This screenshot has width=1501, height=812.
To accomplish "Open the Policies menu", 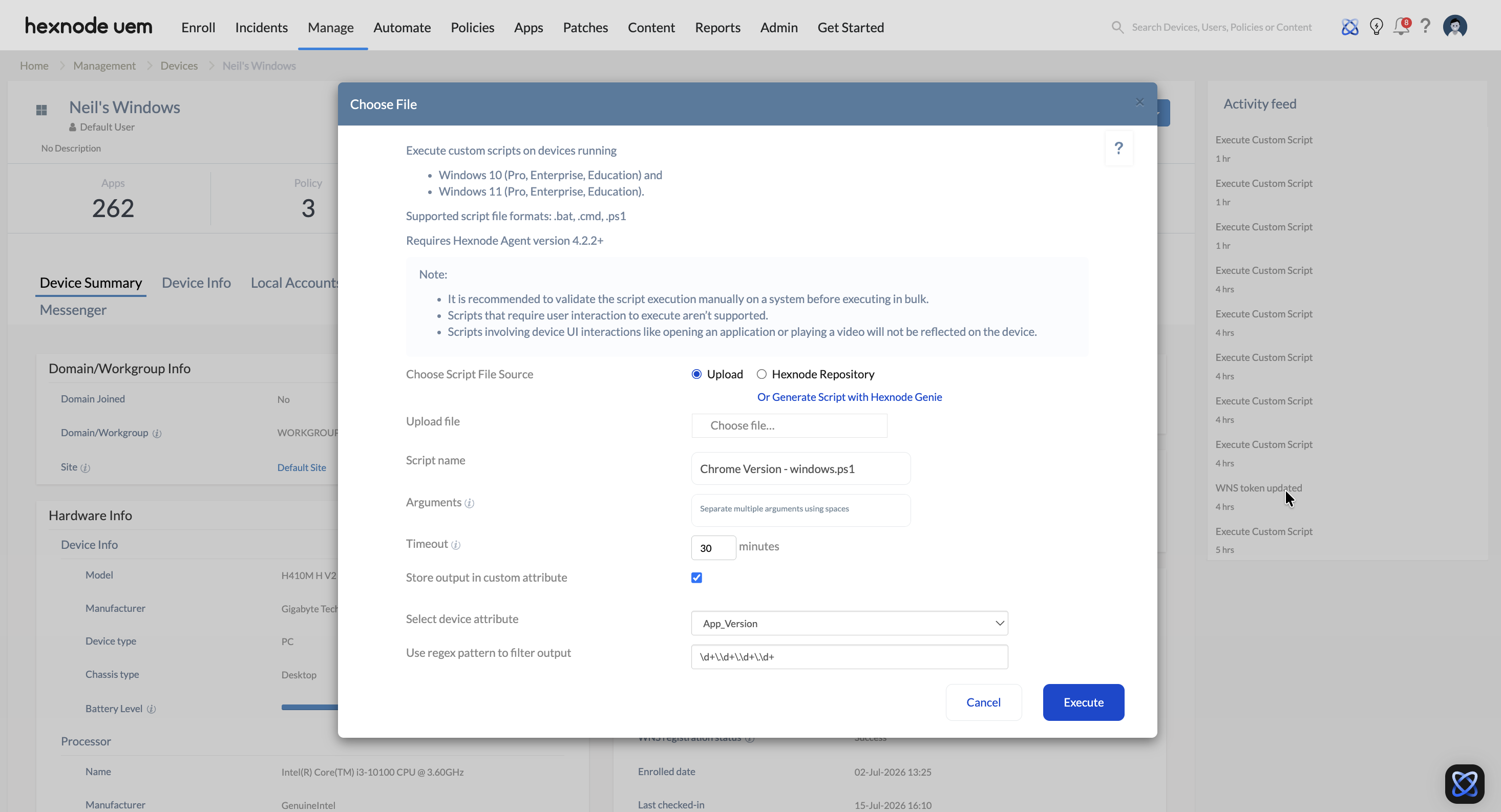I will pos(472,27).
